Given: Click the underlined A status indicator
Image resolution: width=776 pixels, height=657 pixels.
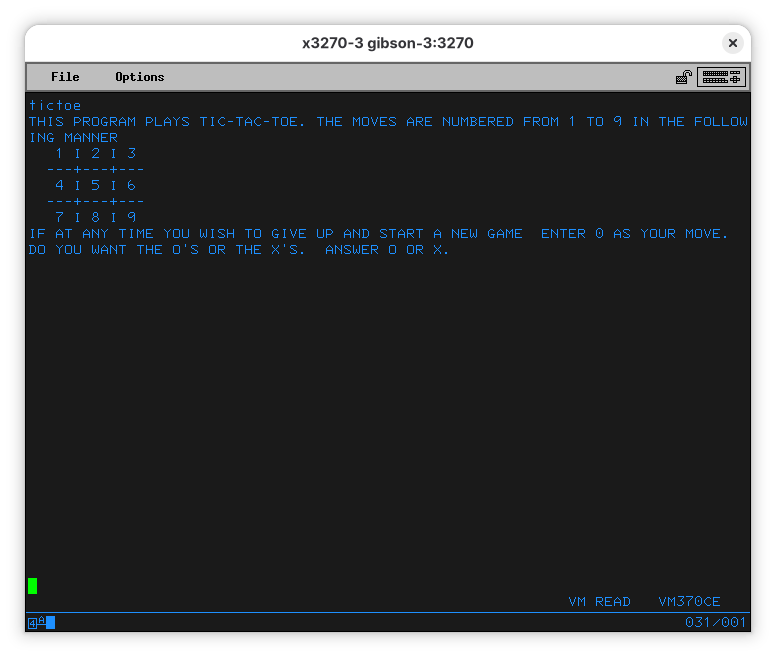Looking at the screenshot, I should (x=41, y=623).
